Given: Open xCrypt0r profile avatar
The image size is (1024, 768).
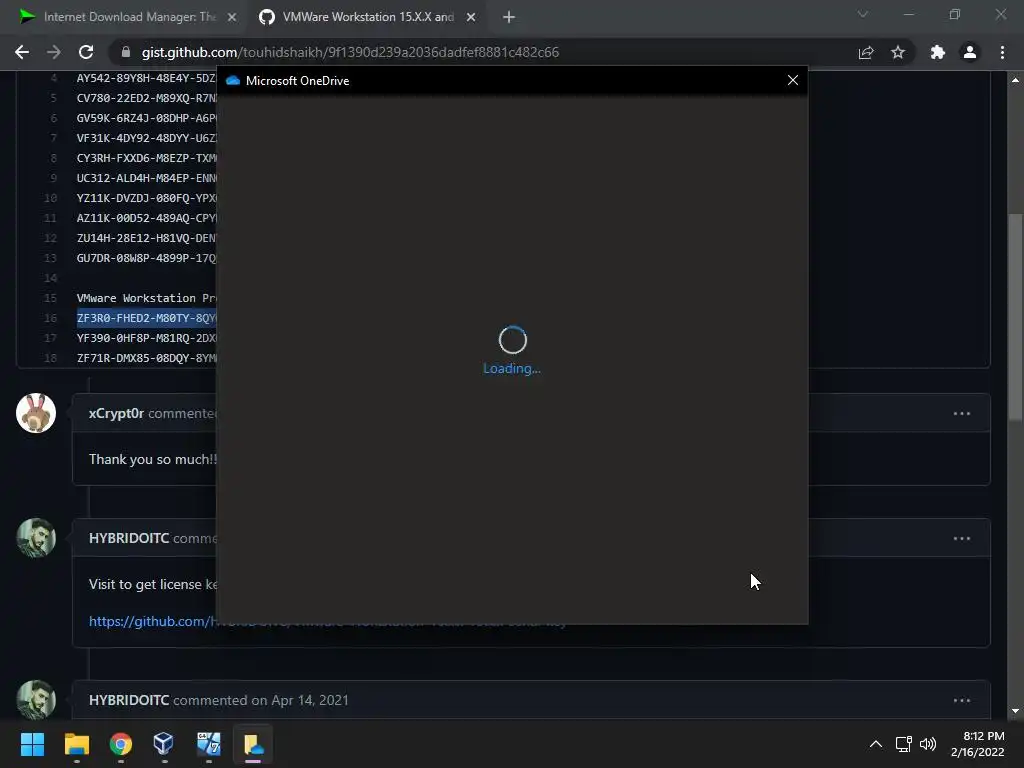Looking at the screenshot, I should (36, 413).
